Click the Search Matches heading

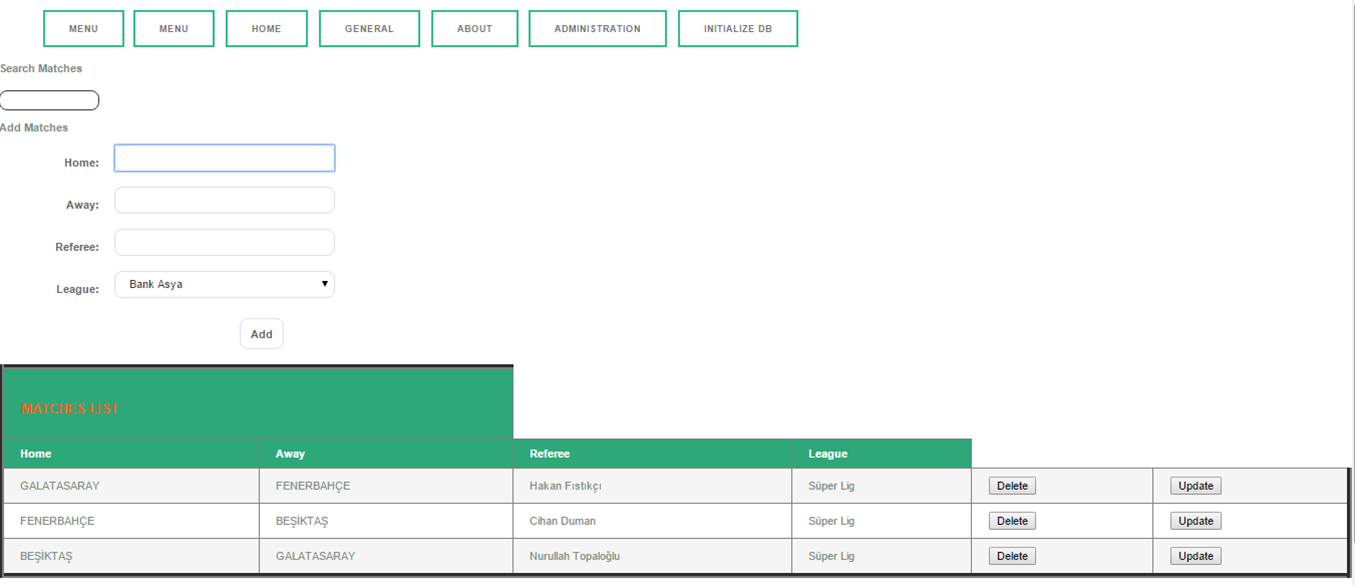(x=41, y=68)
